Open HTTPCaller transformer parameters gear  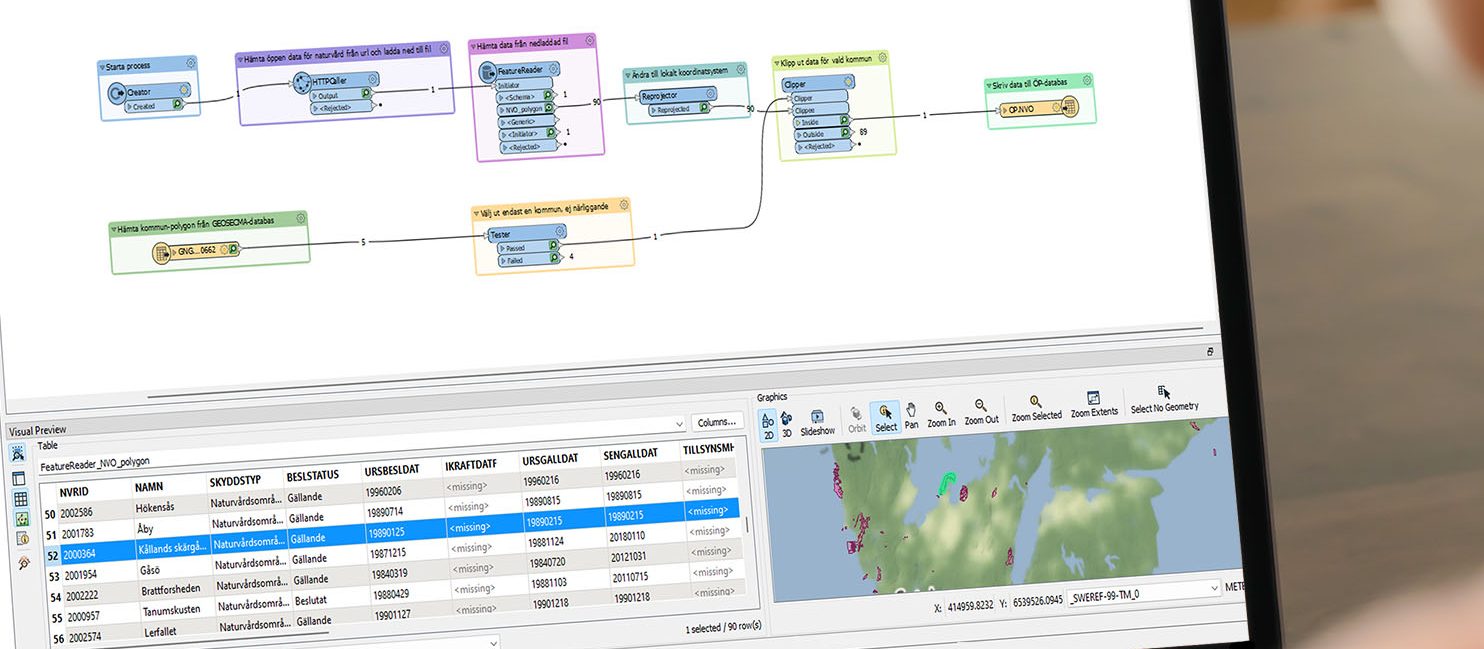pos(372,78)
